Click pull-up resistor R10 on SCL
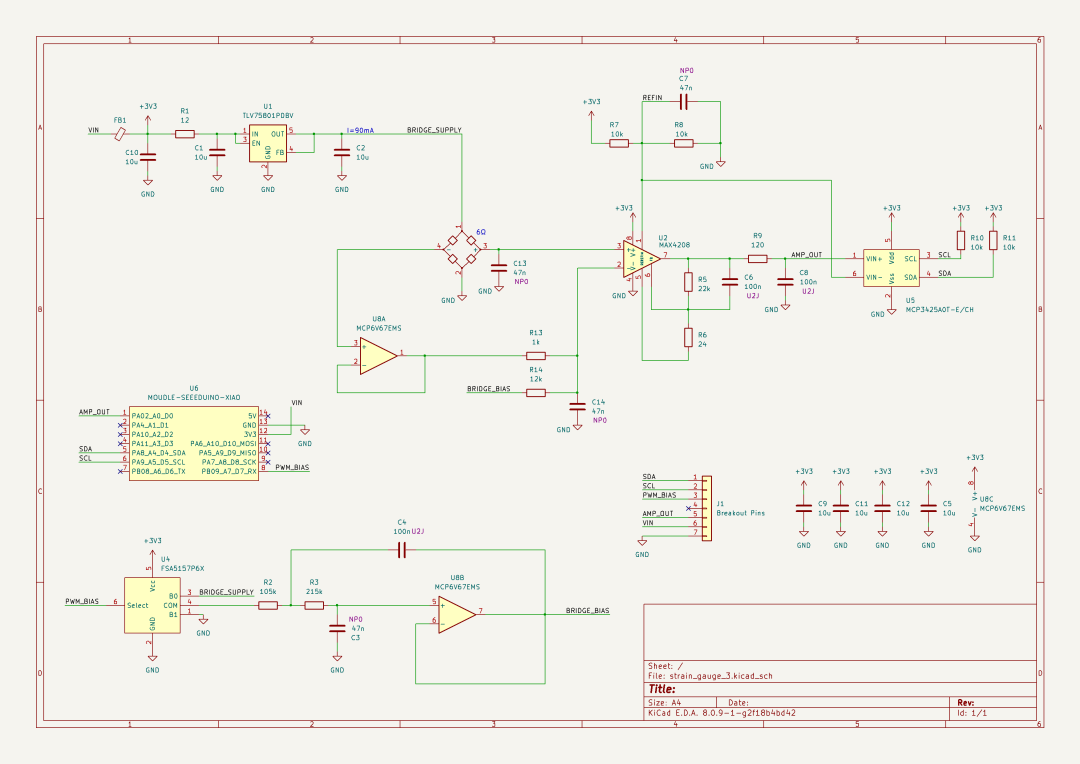The height and width of the screenshot is (764, 1080). point(961,240)
